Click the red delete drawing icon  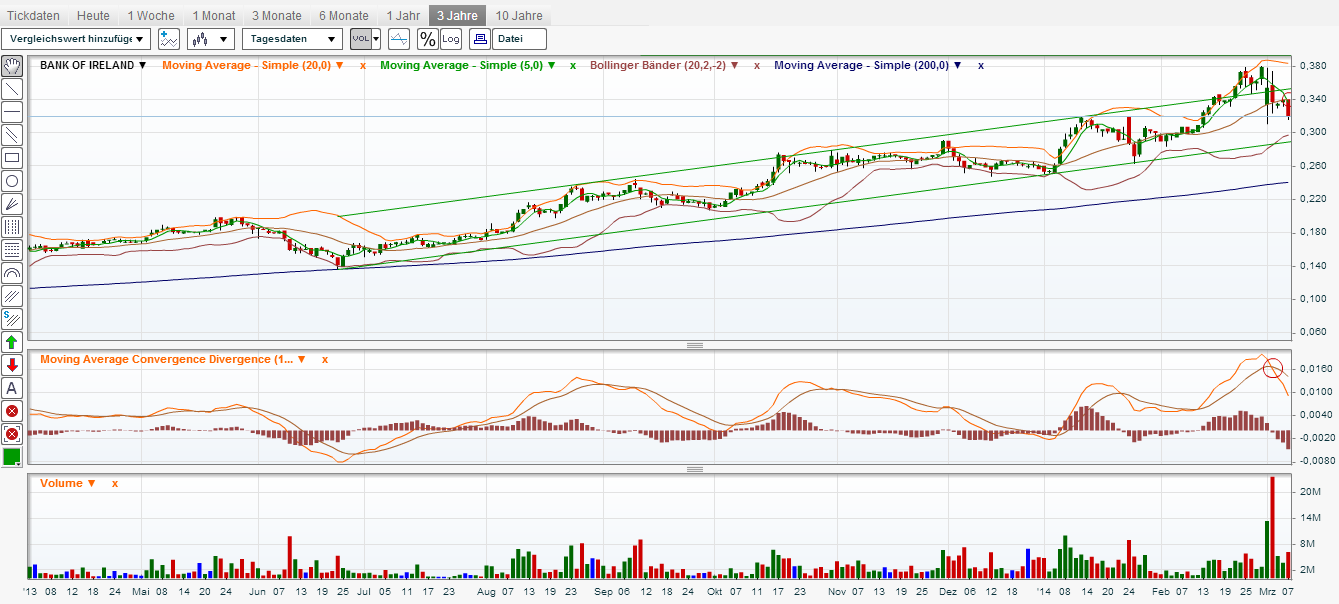click(x=12, y=411)
